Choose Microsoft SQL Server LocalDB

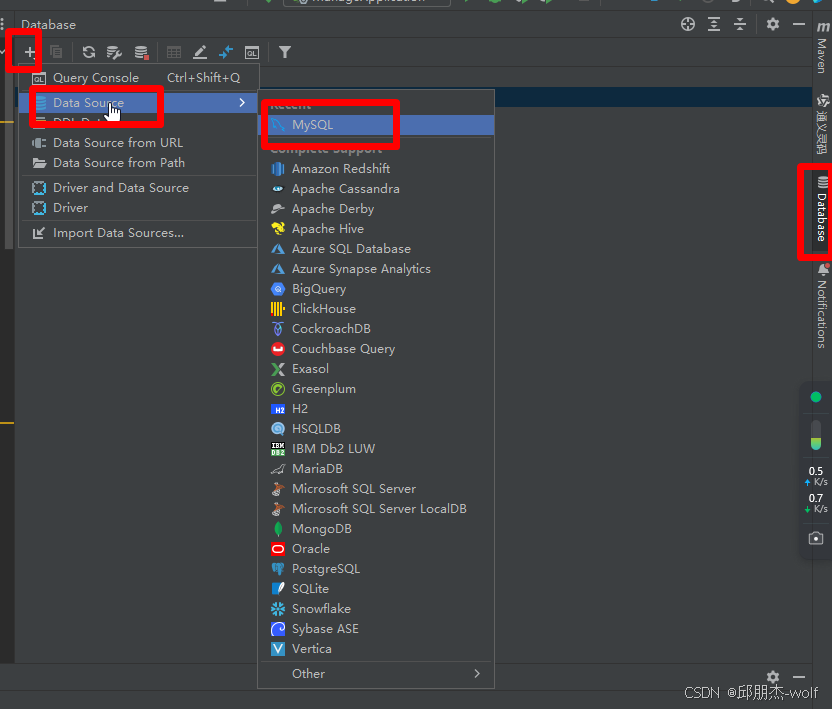tap(376, 509)
